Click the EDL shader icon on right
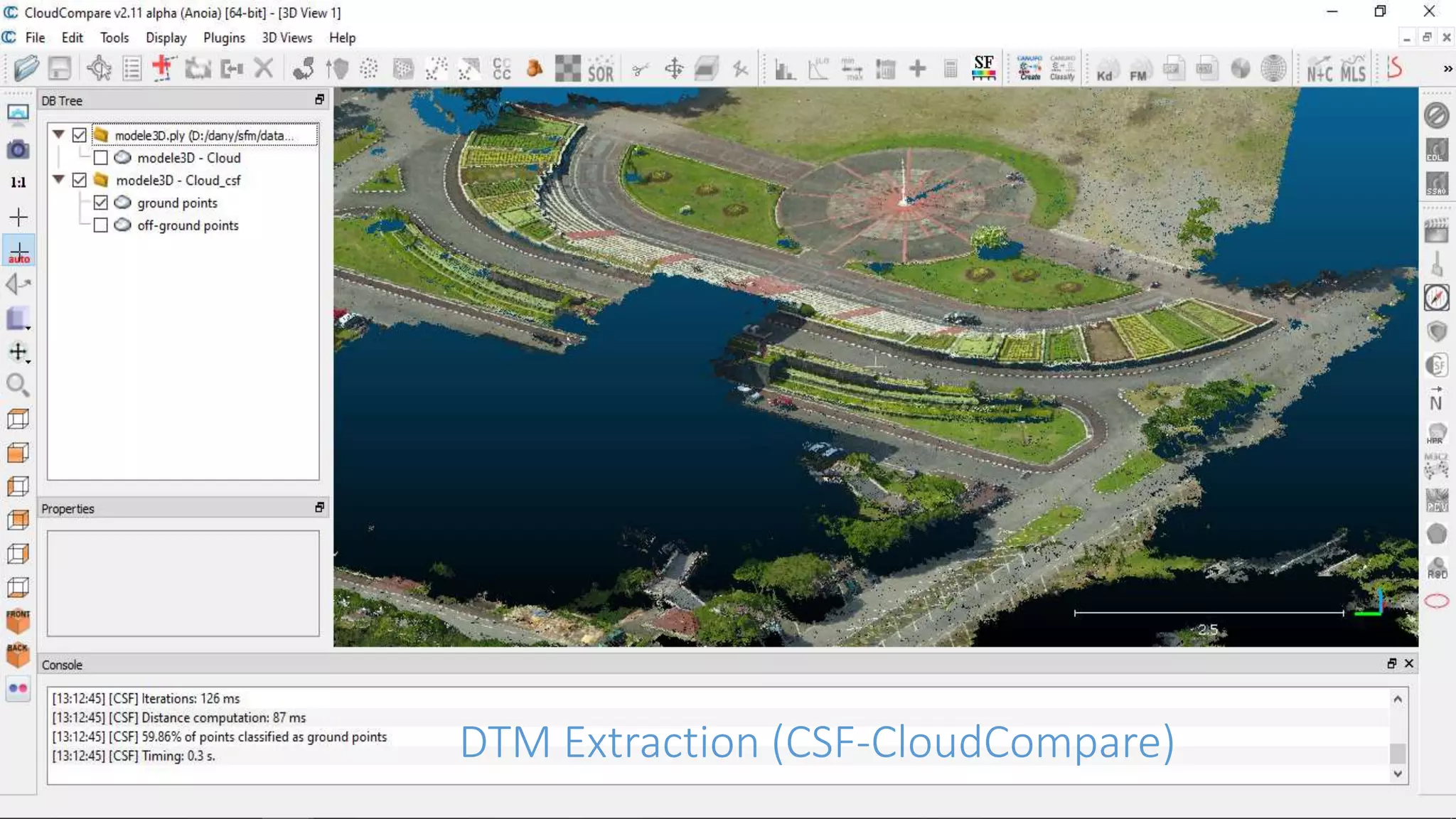Viewport: 1456px width, 819px height. (x=1436, y=150)
